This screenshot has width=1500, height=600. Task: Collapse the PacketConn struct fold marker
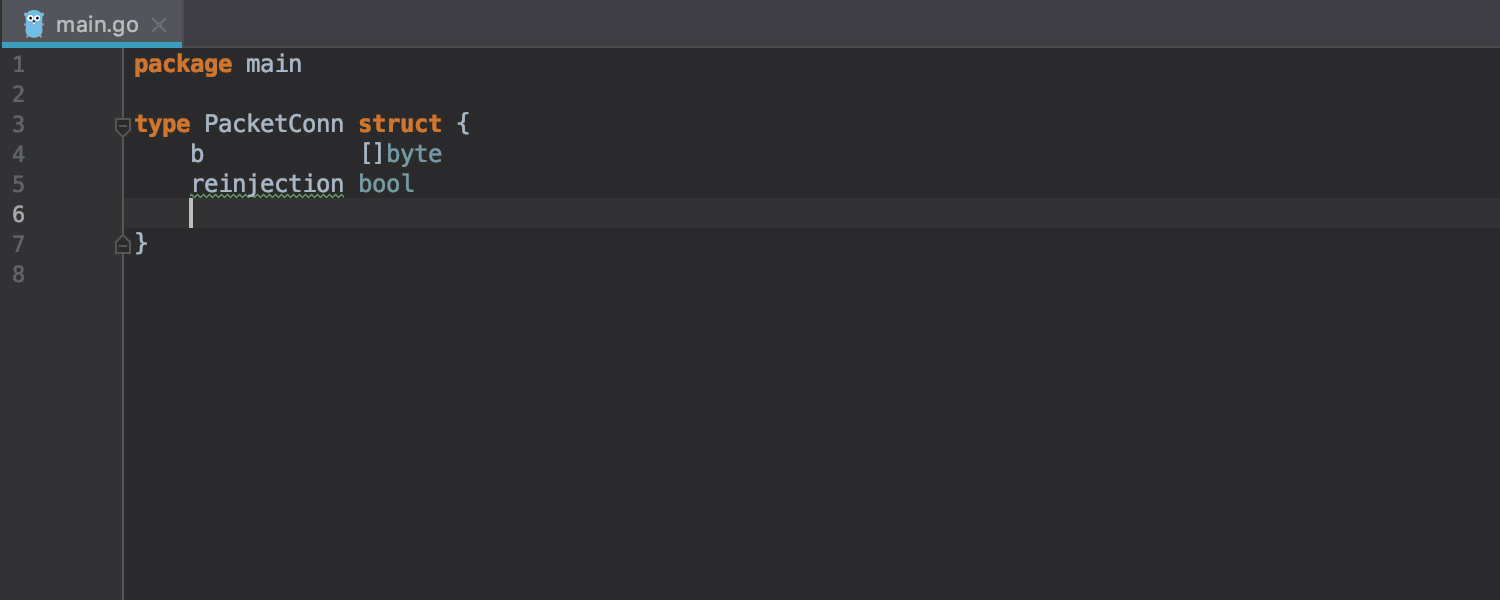[123, 127]
